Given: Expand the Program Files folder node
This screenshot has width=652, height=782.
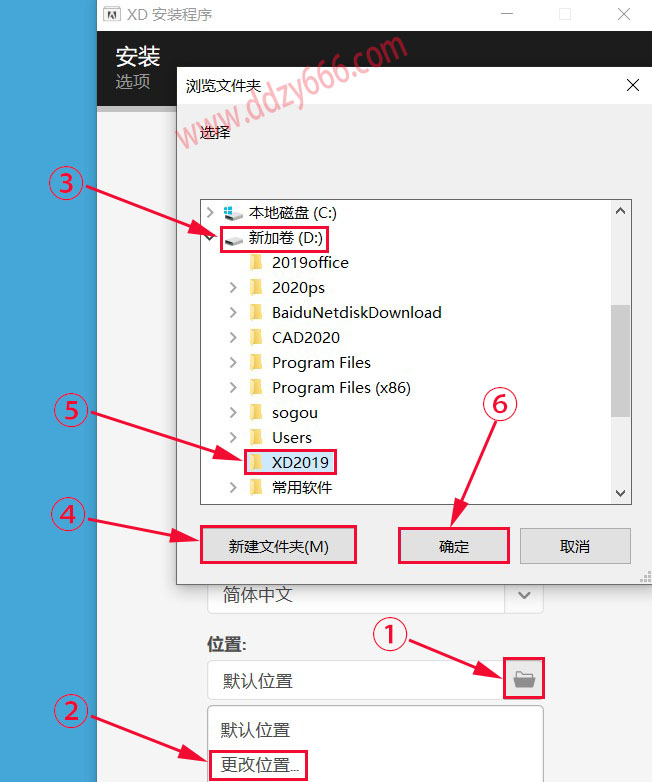Looking at the screenshot, I should (232, 362).
